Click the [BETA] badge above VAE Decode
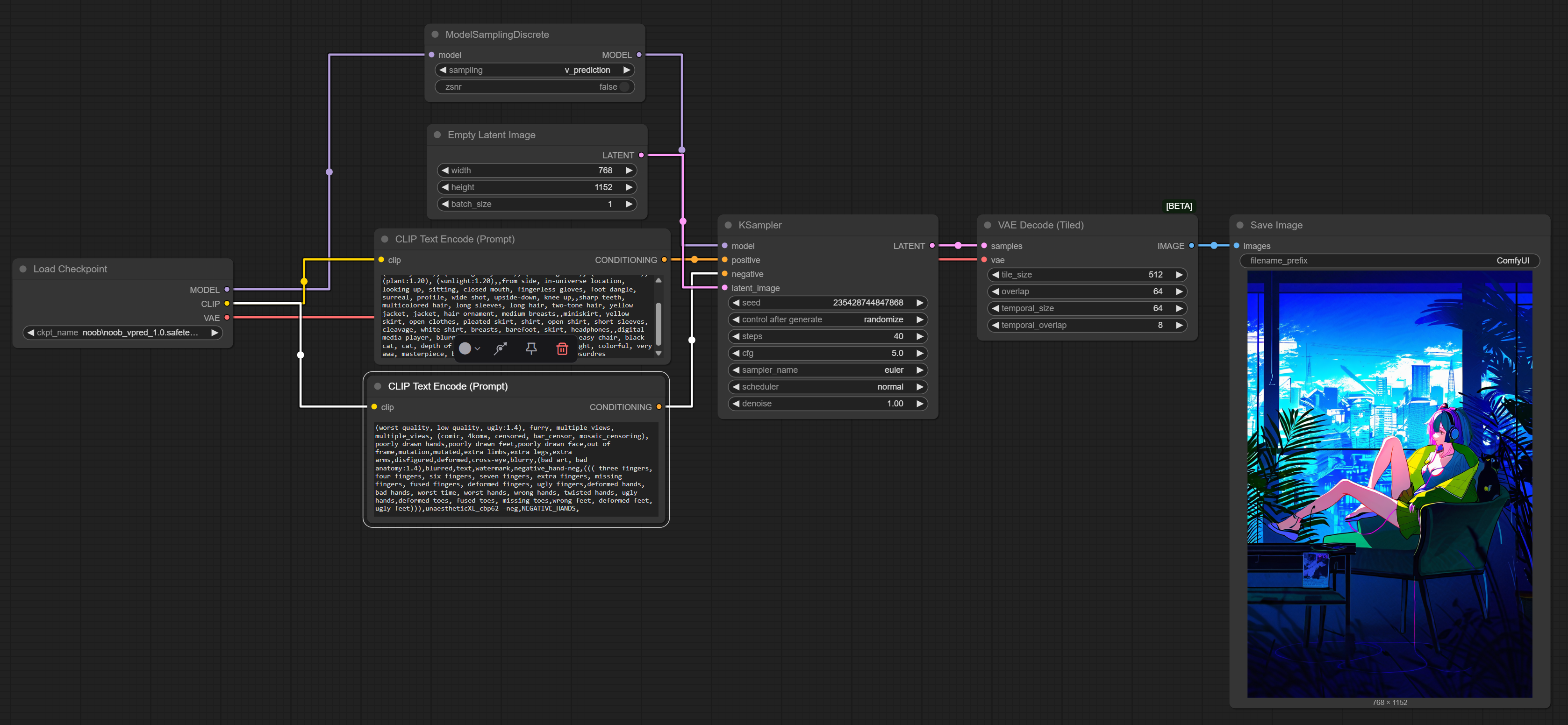The width and height of the screenshot is (1568, 725). point(1178,206)
